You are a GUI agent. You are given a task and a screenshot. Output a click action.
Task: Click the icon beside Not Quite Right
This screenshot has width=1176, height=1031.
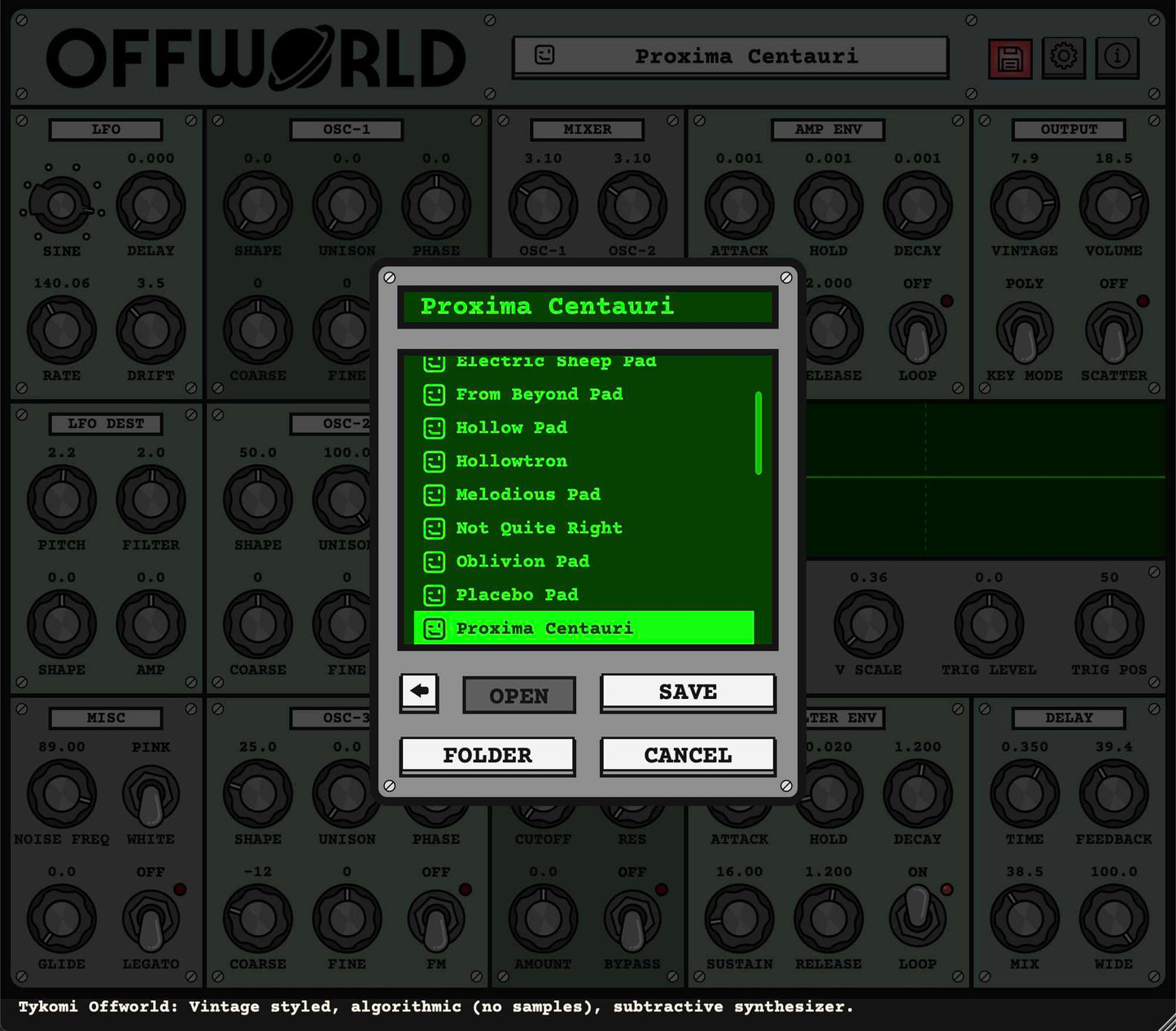click(x=435, y=528)
